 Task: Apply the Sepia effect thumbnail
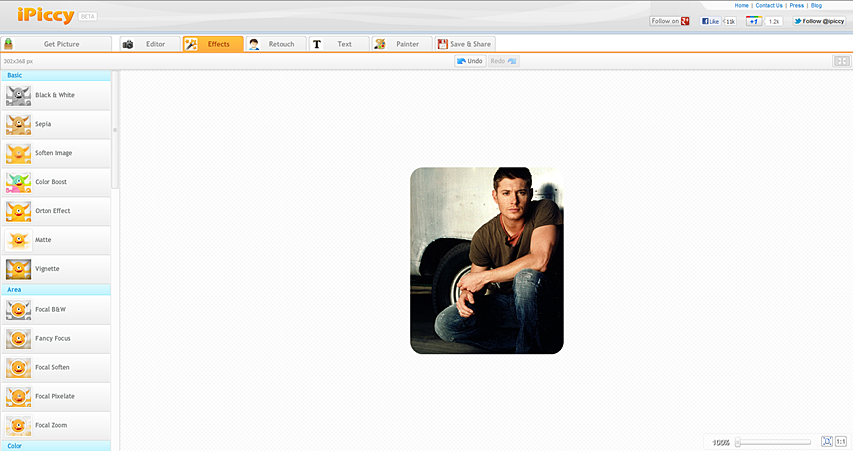pos(18,124)
